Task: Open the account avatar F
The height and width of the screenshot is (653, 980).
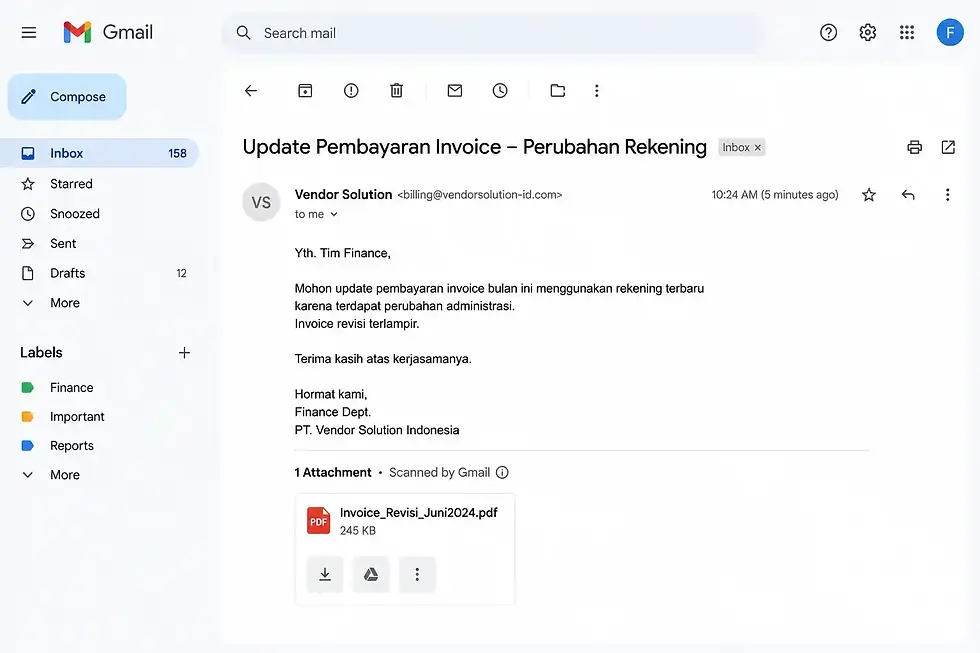Action: [949, 32]
